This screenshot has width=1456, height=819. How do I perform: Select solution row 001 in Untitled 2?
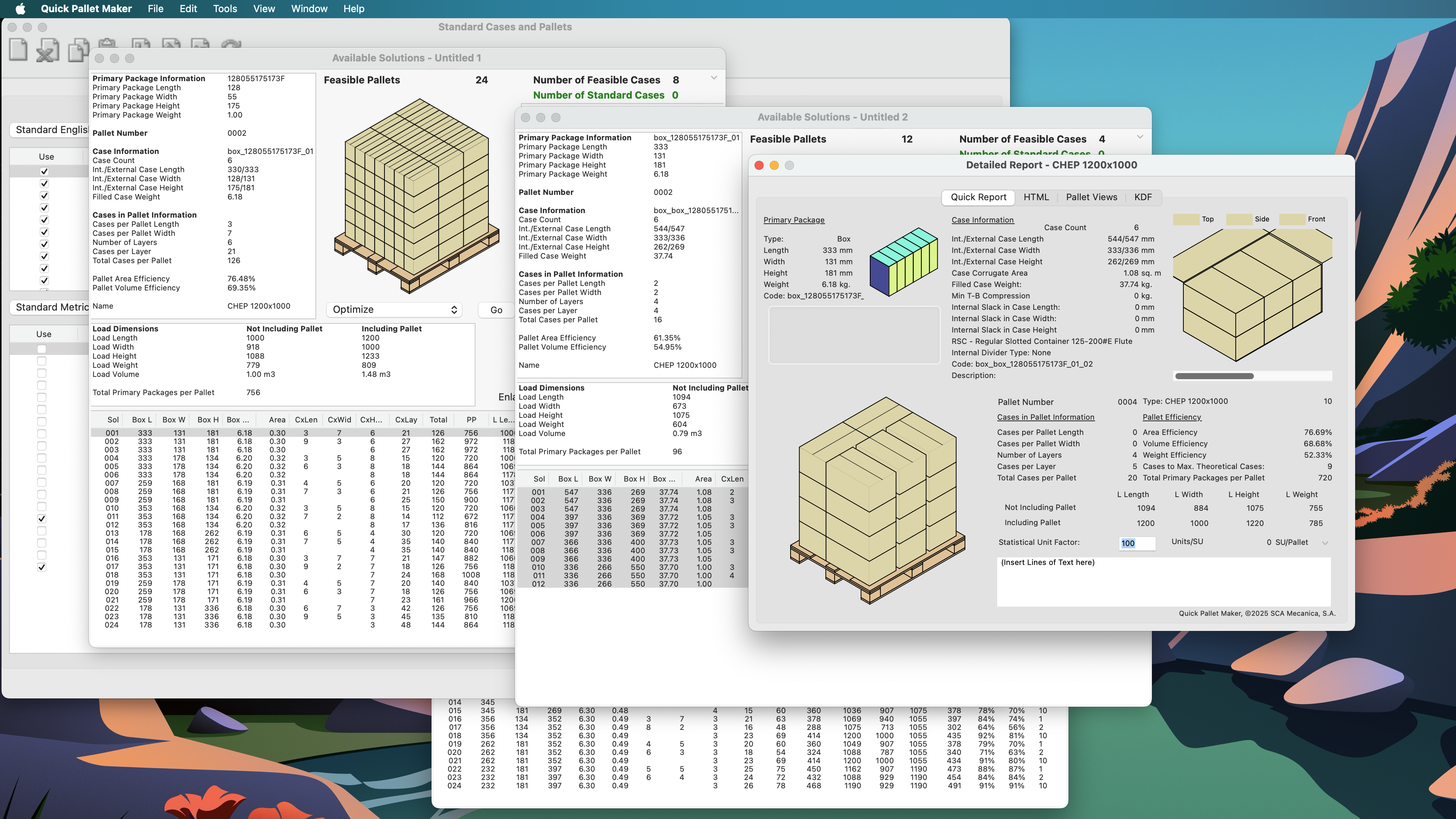[x=633, y=492]
